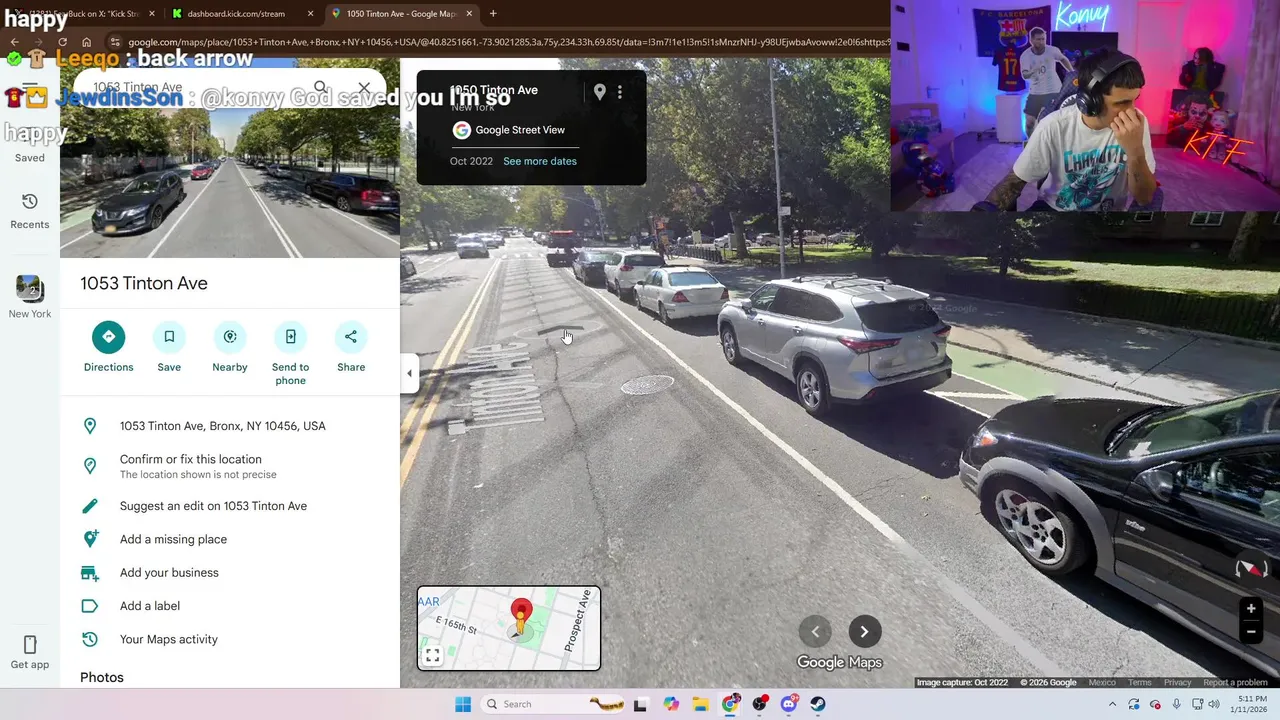Click the Windows taskbar Search box
Image resolution: width=1280 pixels, height=720 pixels.
tap(550, 704)
